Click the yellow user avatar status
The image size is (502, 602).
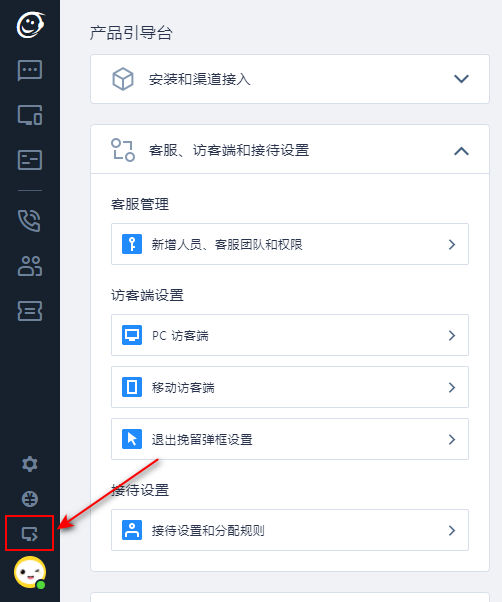pos(30,572)
